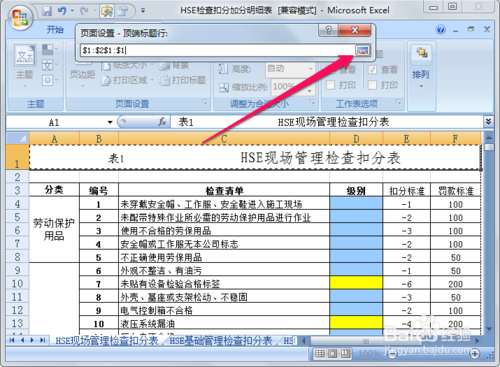Enable gridlines 打印 checkbox
The width and height of the screenshot is (500, 367).
330,85
